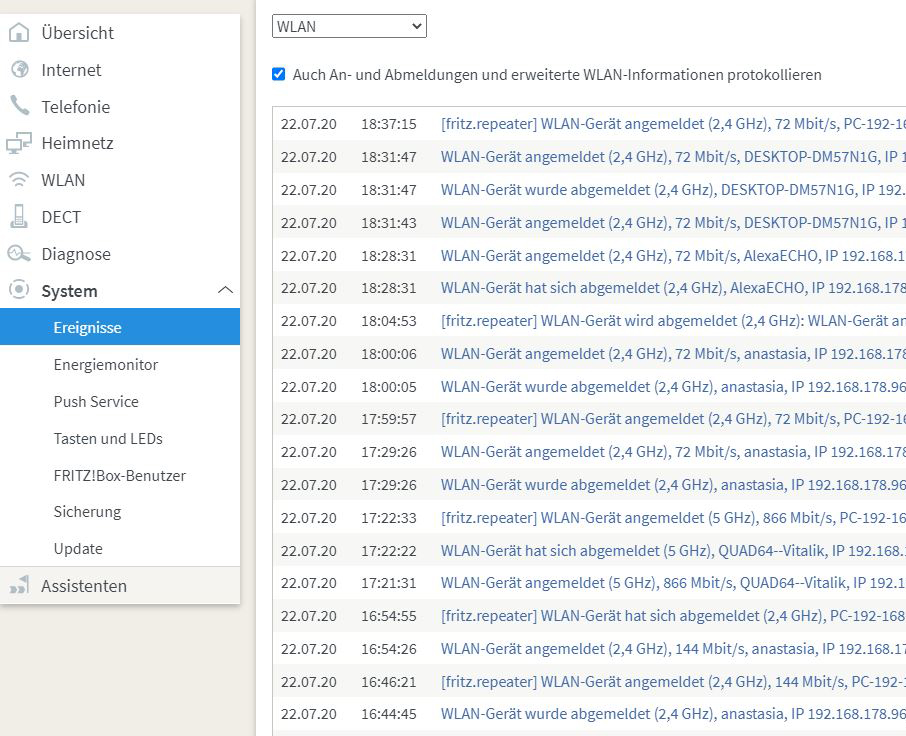The image size is (906, 736).
Task: Click the Assistenten wizard icon
Action: point(18,585)
